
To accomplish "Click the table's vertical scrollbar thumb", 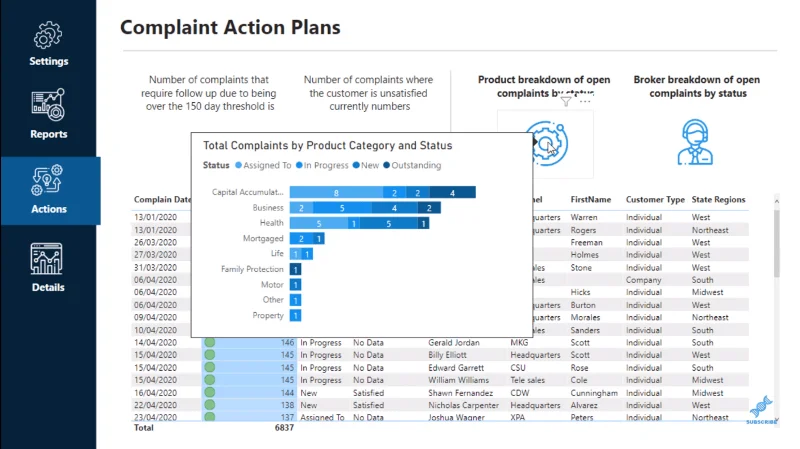I will click(777, 243).
